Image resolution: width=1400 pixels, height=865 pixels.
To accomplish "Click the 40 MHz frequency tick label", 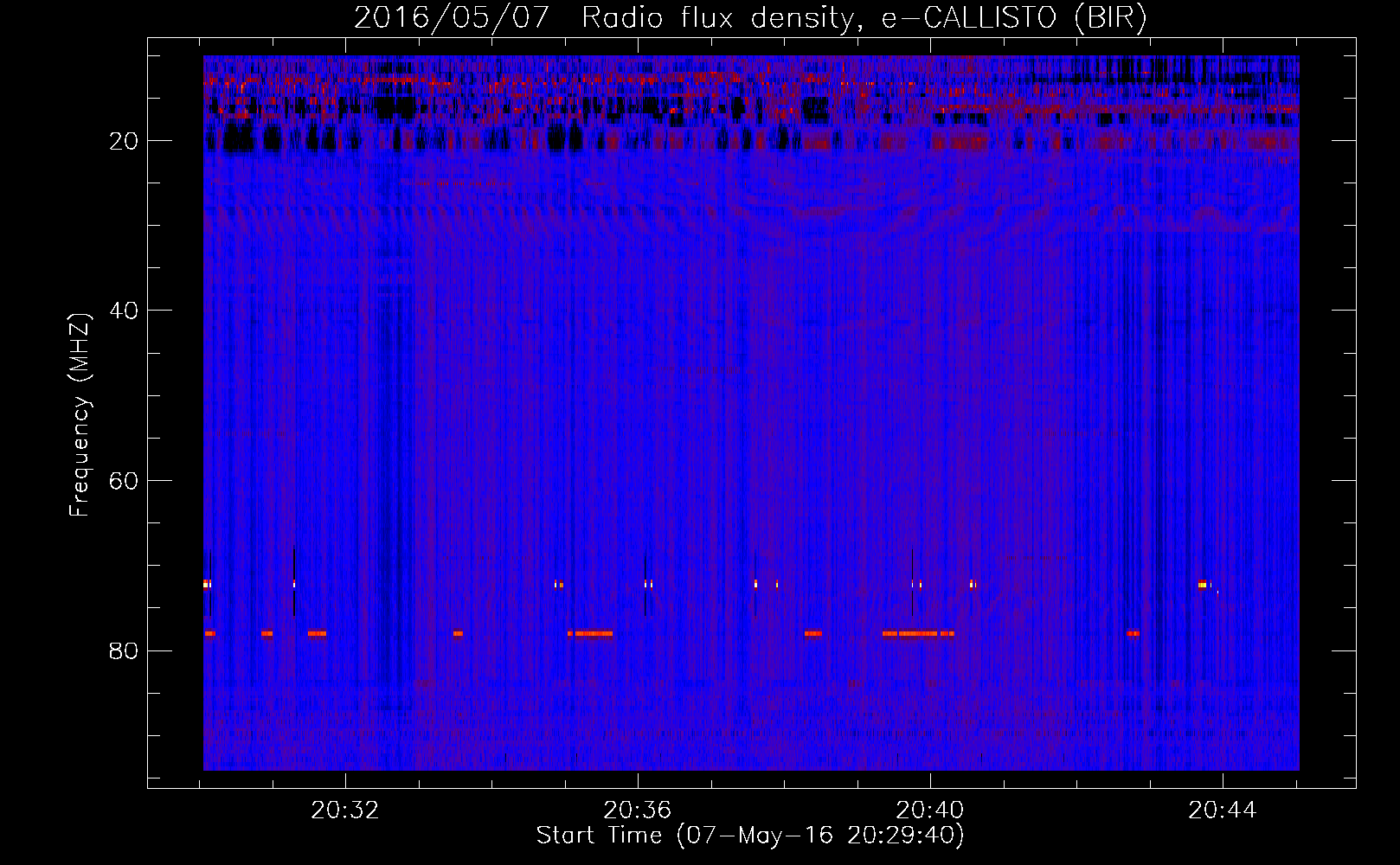I will click(x=125, y=311).
